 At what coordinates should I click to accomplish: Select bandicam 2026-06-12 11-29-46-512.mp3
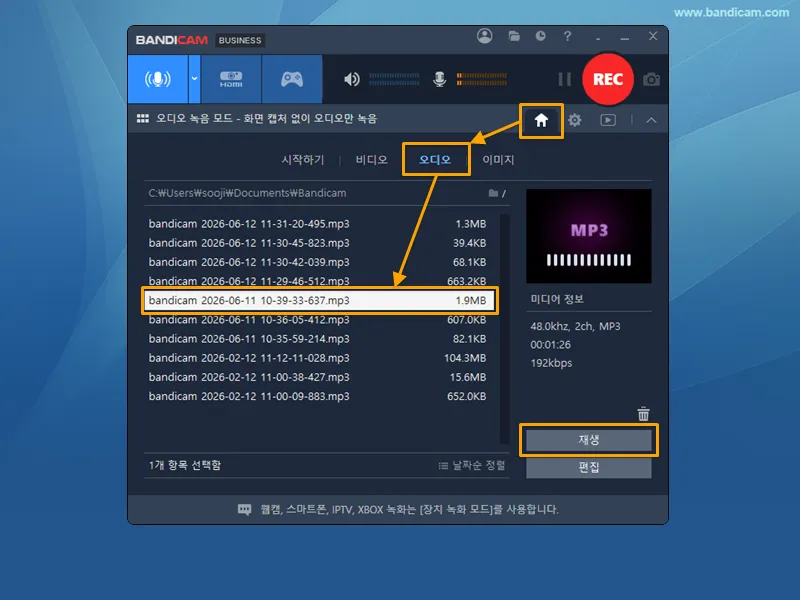point(319,281)
